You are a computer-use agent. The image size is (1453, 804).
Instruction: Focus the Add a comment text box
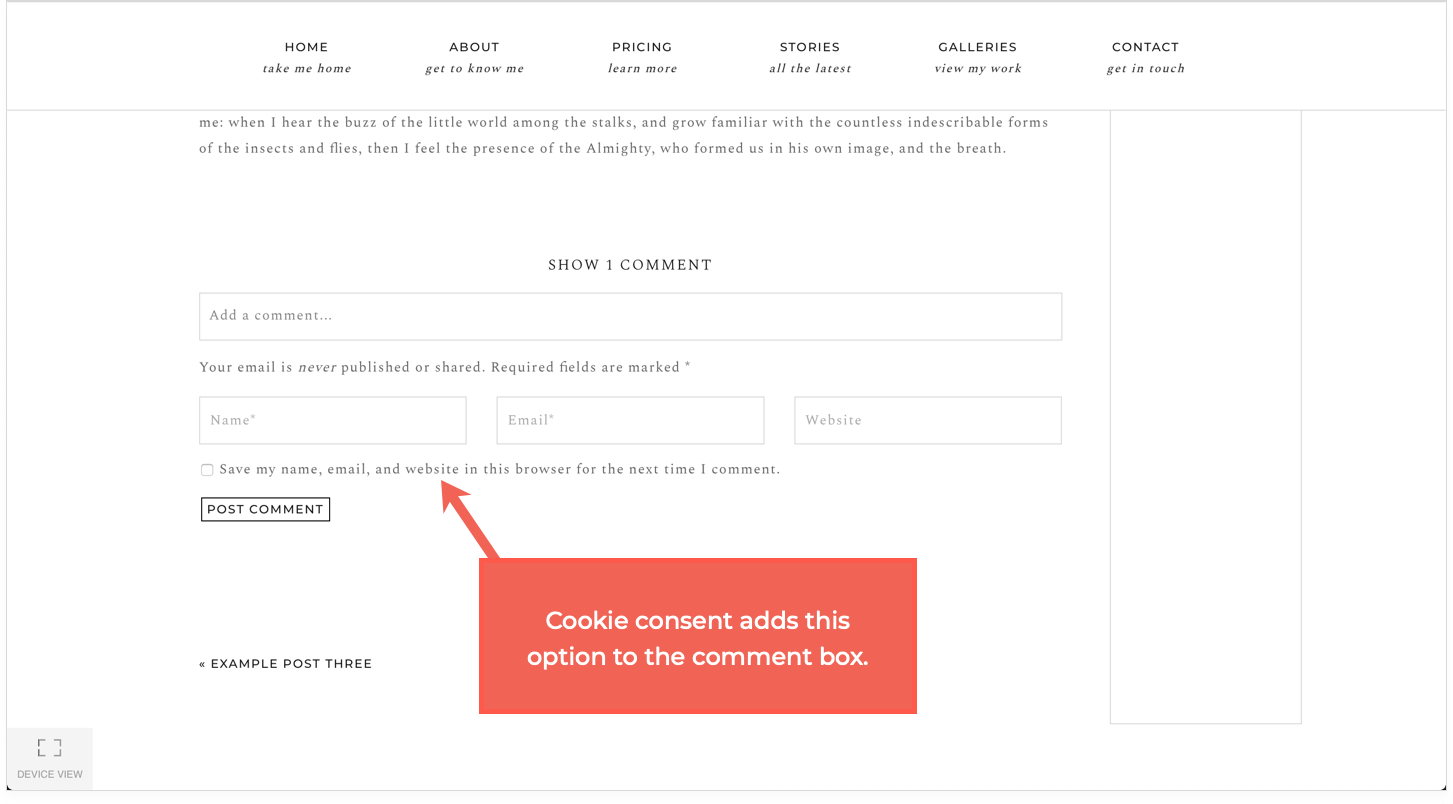[x=630, y=316]
